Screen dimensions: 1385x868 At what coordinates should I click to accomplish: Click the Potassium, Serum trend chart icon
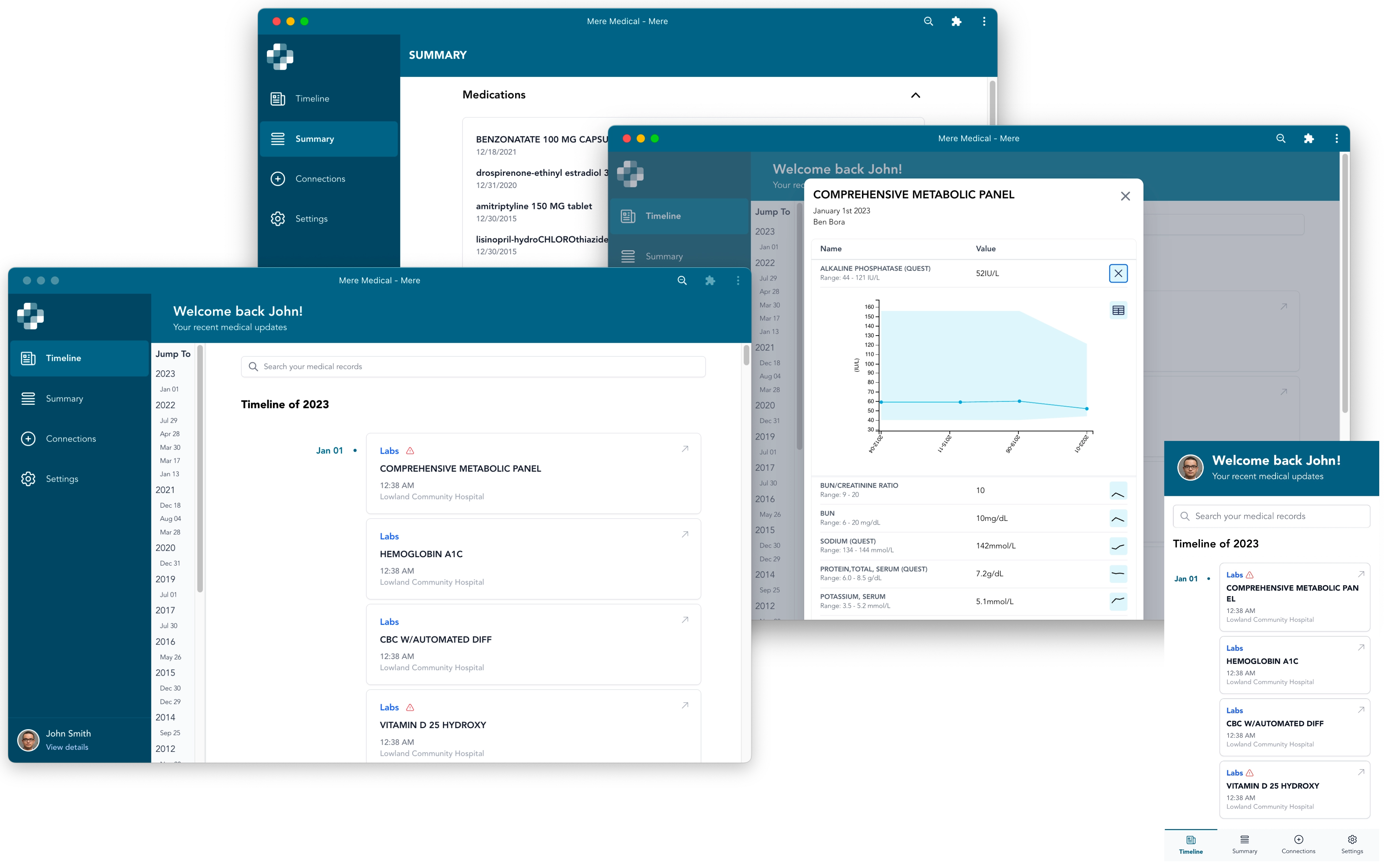[x=1117, y=601]
